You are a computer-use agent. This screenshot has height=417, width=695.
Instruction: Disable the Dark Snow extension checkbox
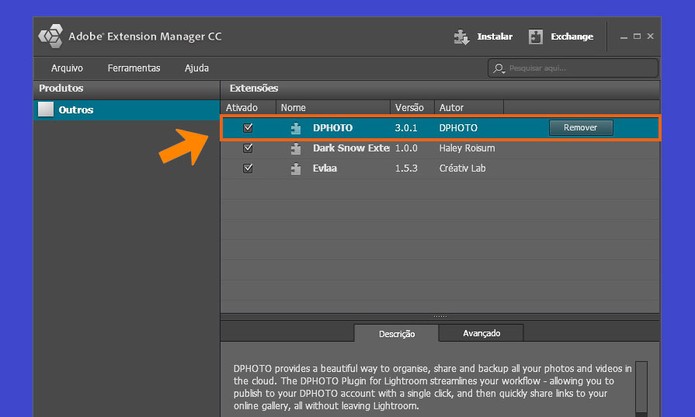(248, 148)
